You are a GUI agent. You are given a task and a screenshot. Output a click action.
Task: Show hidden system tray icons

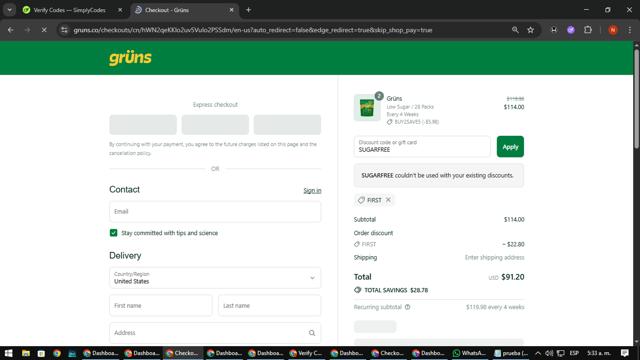click(x=538, y=353)
